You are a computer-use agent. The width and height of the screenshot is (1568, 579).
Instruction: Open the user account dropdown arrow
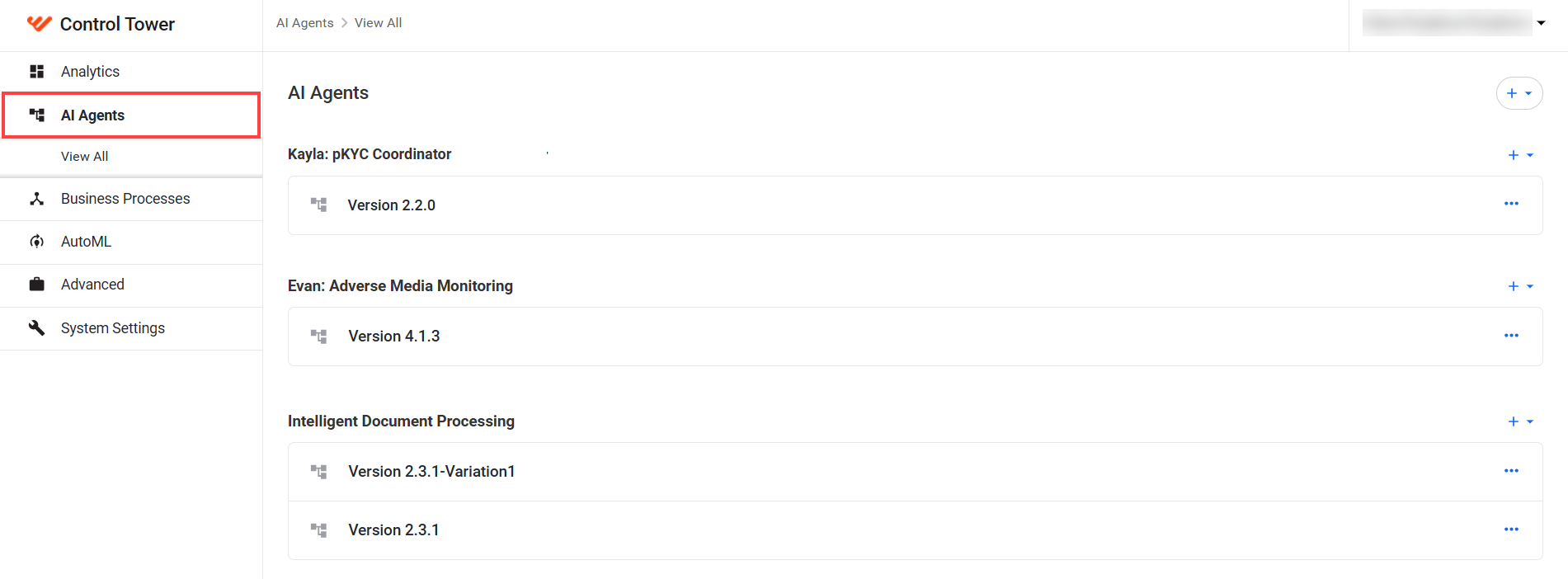pos(1541,23)
